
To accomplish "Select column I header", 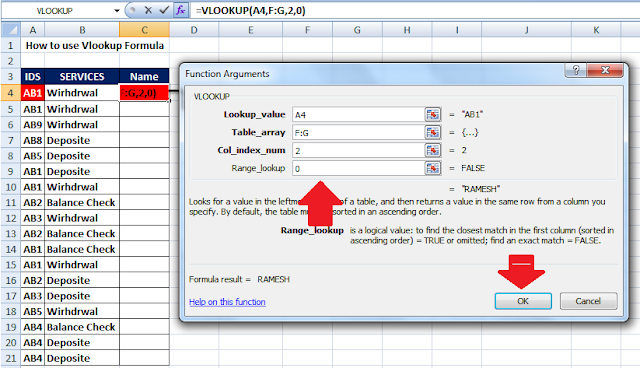I will coord(457,30).
